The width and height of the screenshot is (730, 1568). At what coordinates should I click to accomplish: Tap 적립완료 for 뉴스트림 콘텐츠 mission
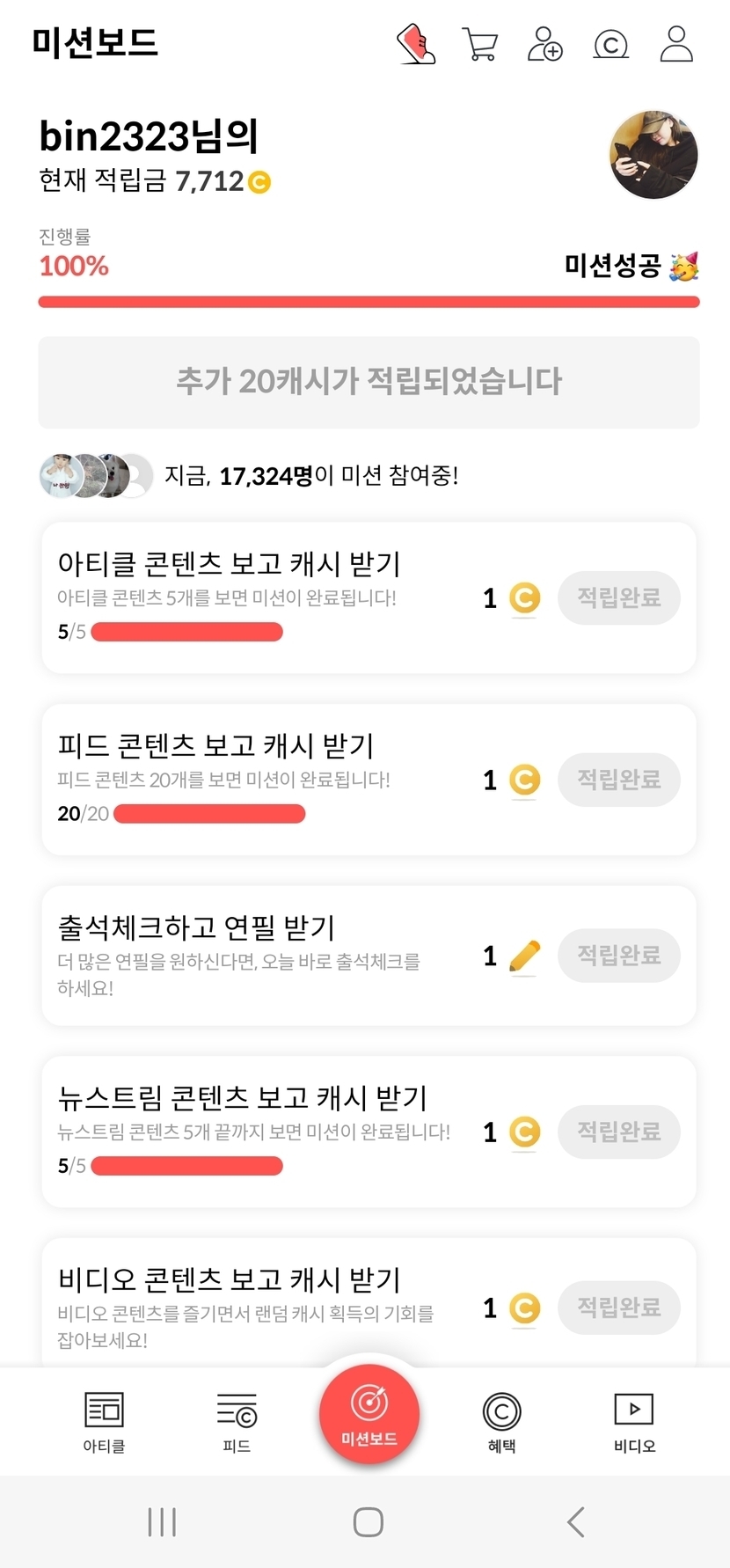pyautogui.click(x=618, y=1132)
